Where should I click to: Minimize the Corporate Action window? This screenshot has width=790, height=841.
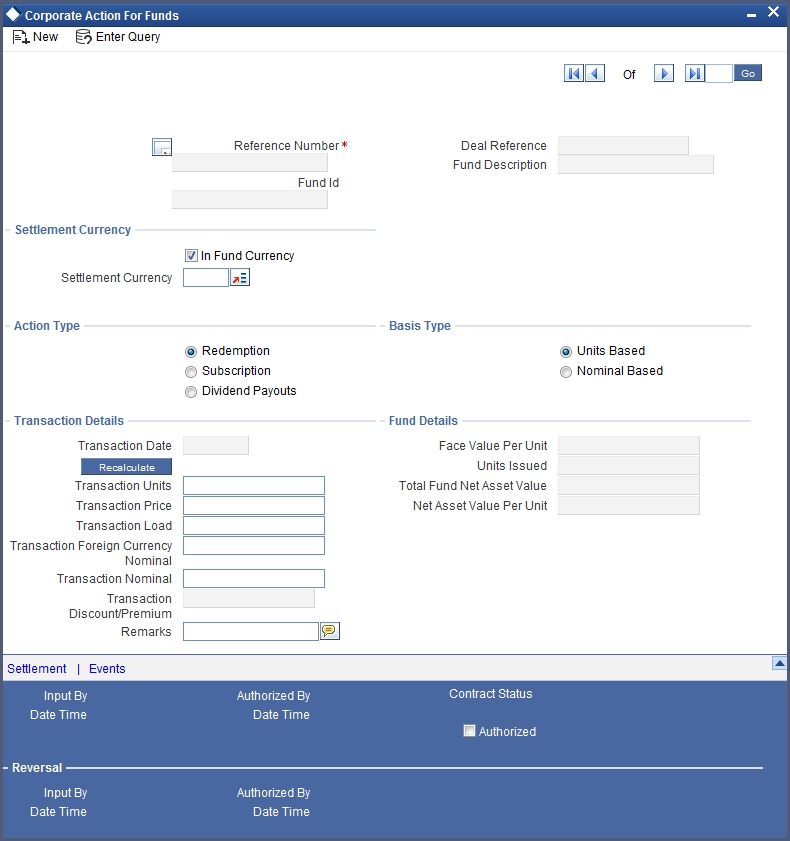coord(751,15)
